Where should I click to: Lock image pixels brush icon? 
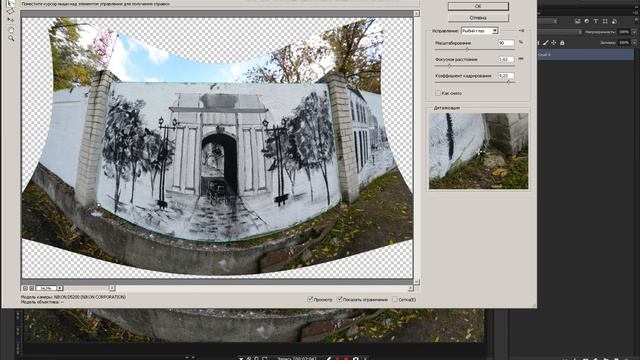[x=545, y=43]
